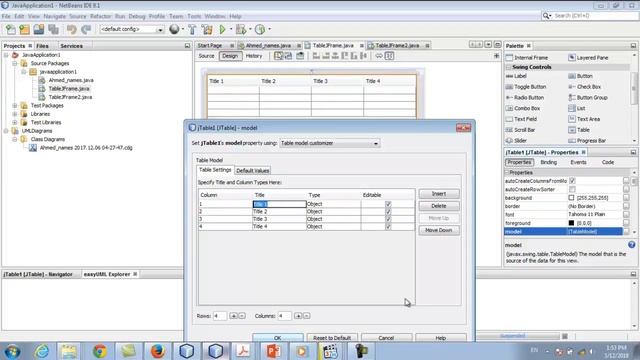Click the Rows count input field
This screenshot has height=360, width=640.
pyautogui.click(x=220, y=316)
